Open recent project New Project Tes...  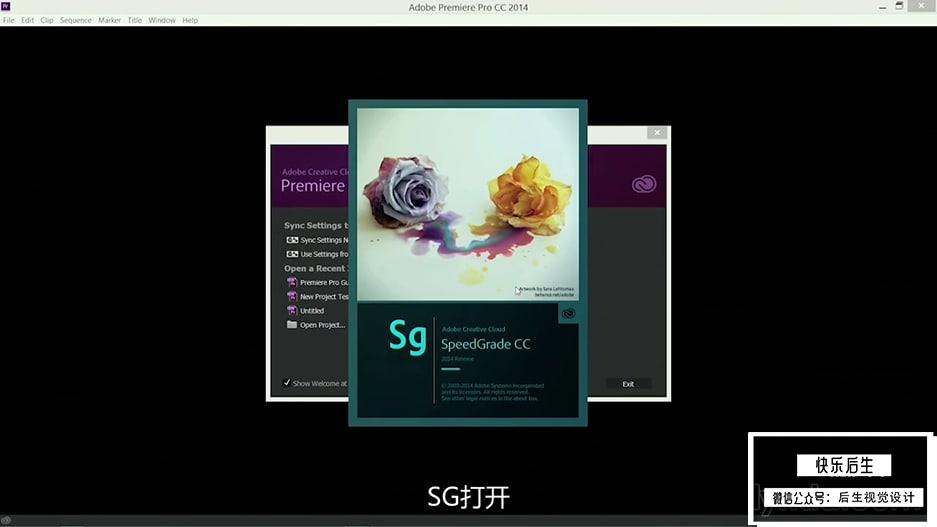pyautogui.click(x=324, y=297)
